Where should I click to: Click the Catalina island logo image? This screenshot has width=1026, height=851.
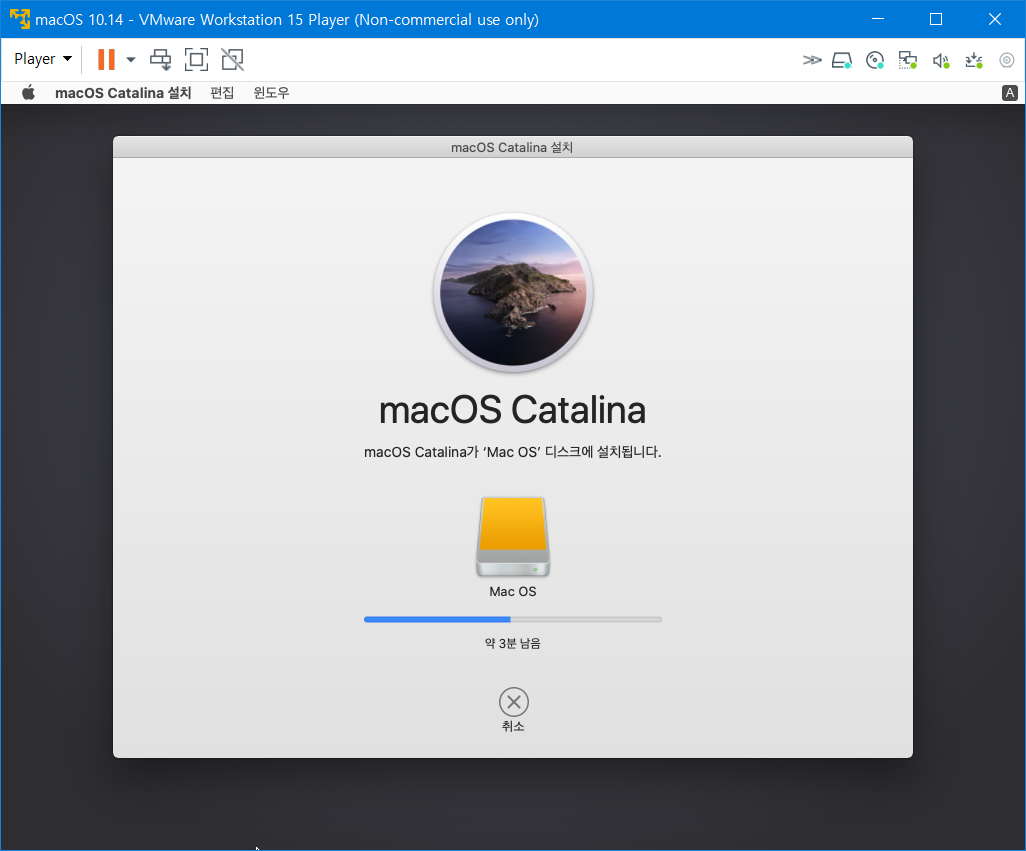[513, 292]
